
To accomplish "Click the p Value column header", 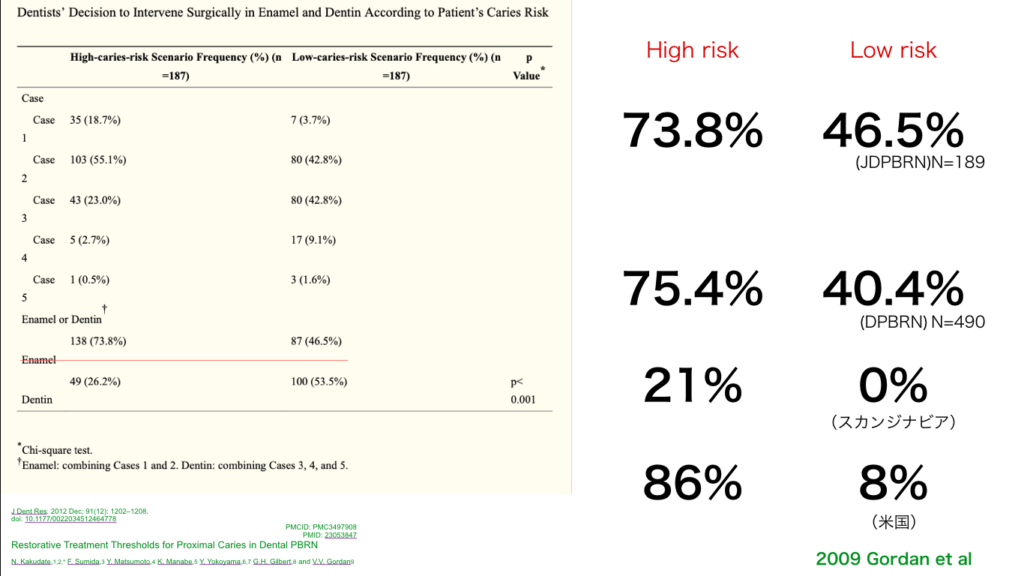I will click(528, 67).
